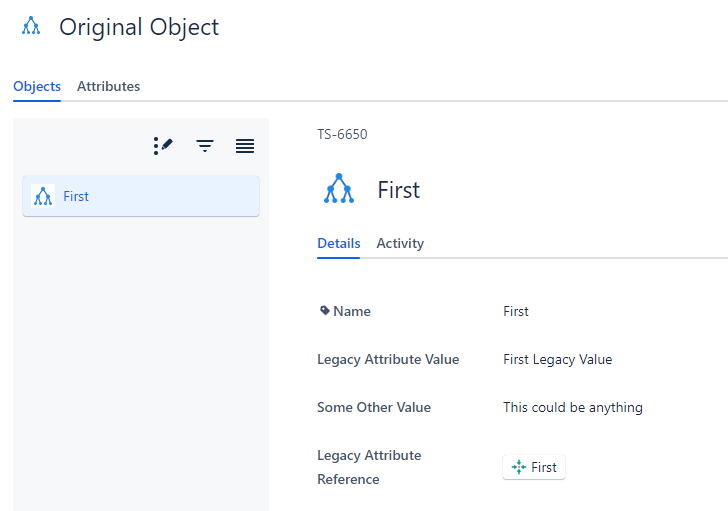Open bulk edit via dots-and-pencil icon
Image resolution: width=728 pixels, height=511 pixels.
click(x=163, y=146)
